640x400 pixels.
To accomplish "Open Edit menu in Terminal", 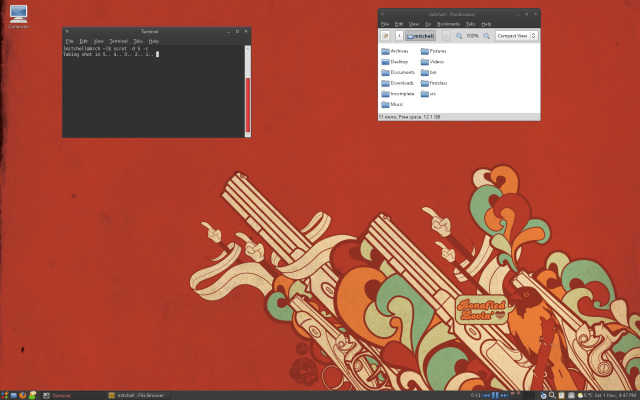I will coord(83,41).
